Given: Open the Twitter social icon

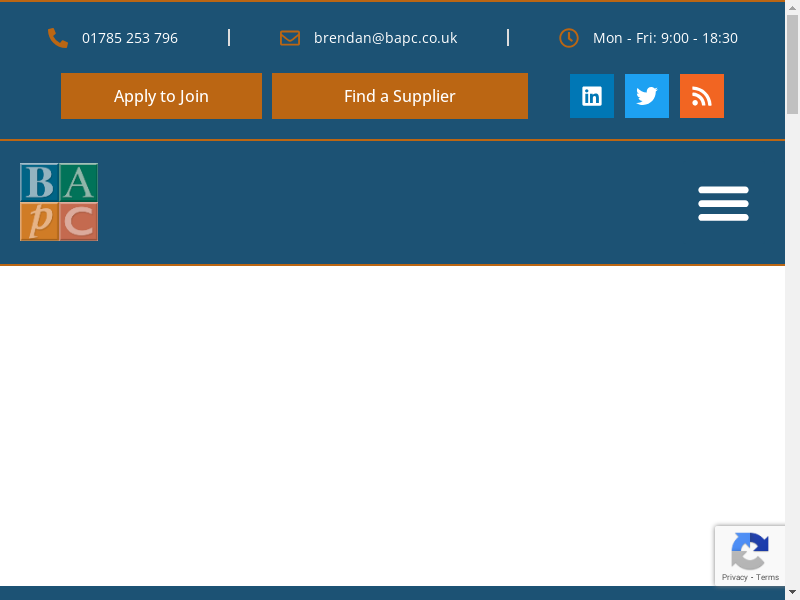Looking at the screenshot, I should 647,96.
